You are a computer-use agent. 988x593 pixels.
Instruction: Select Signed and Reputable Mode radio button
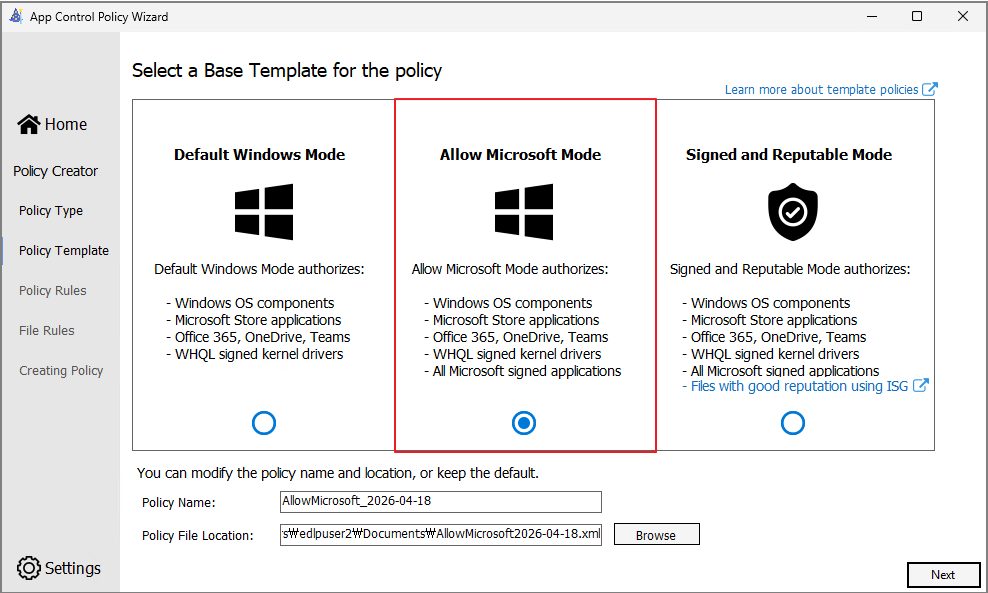[x=793, y=423]
